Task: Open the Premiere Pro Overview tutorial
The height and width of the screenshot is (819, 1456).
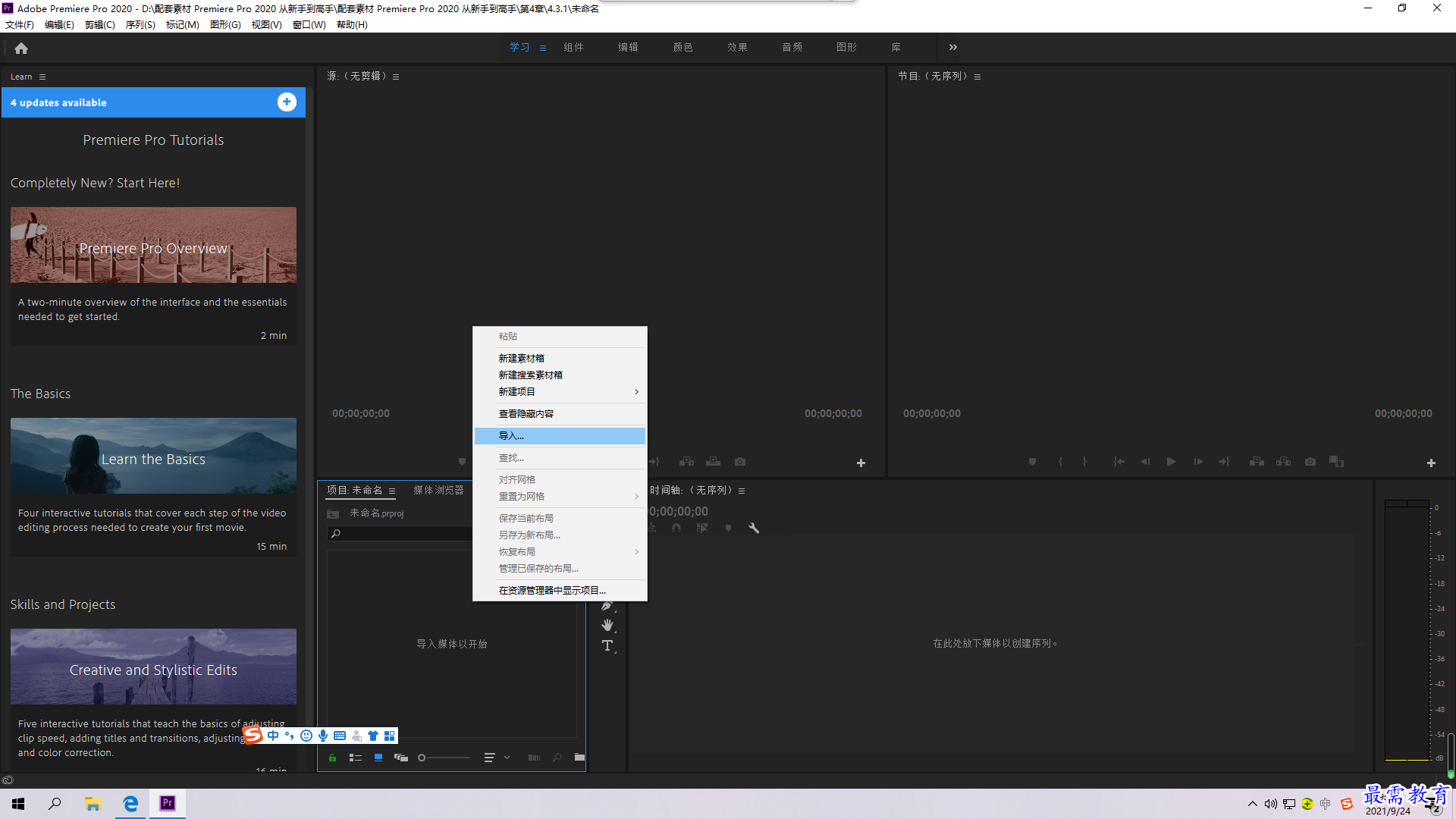Action: tap(153, 245)
